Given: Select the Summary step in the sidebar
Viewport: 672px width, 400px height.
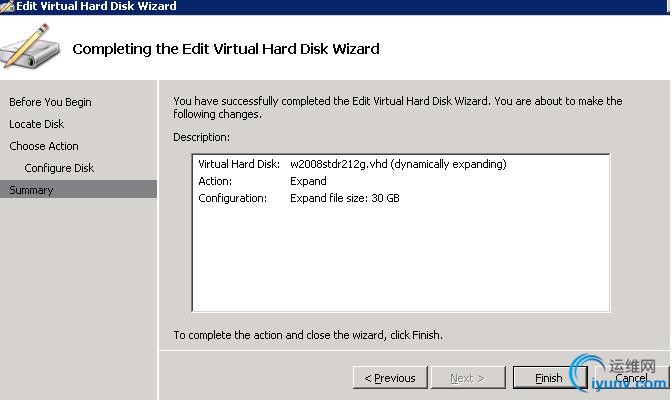Looking at the screenshot, I should point(31,190).
